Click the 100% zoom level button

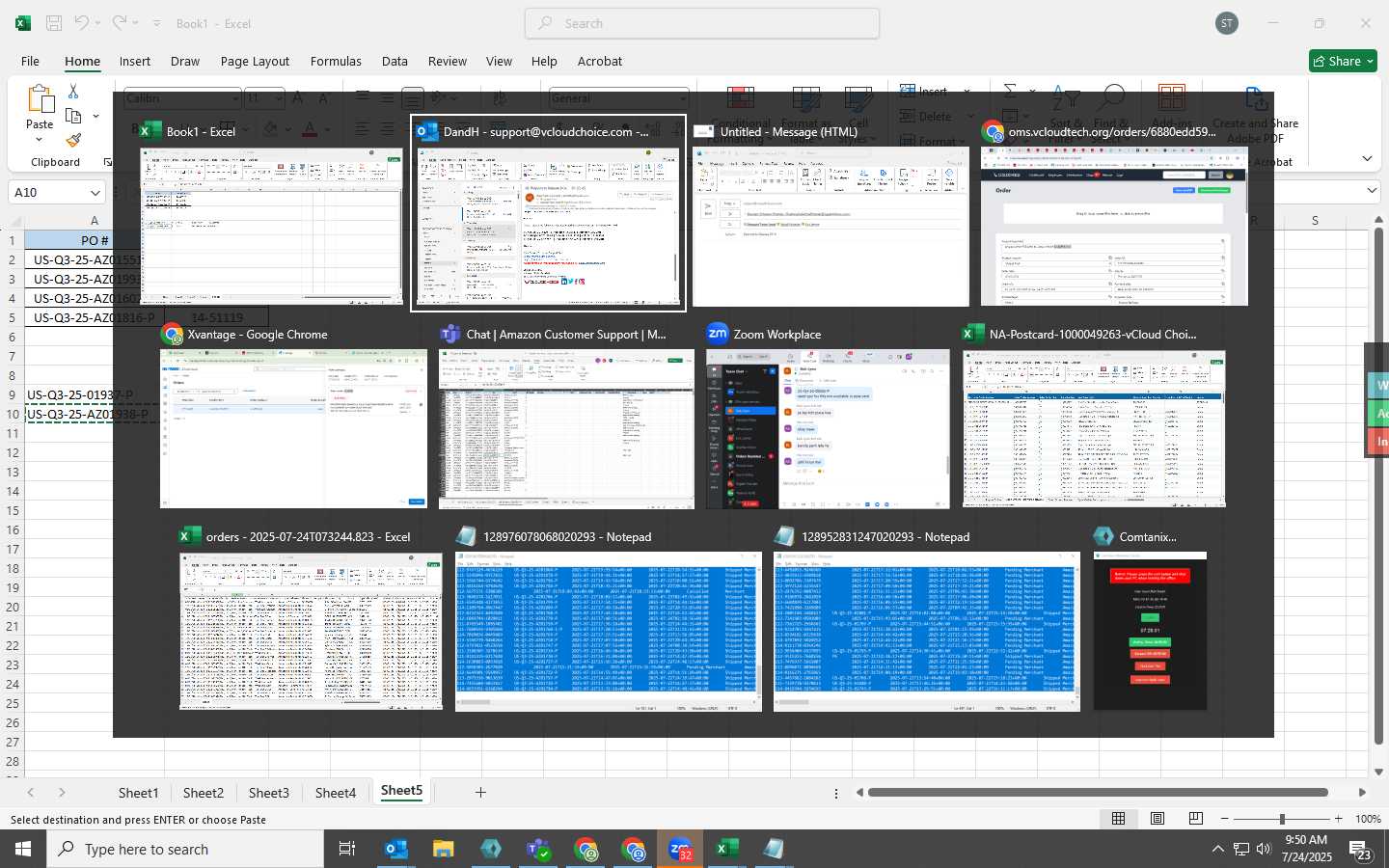pos(1368,819)
